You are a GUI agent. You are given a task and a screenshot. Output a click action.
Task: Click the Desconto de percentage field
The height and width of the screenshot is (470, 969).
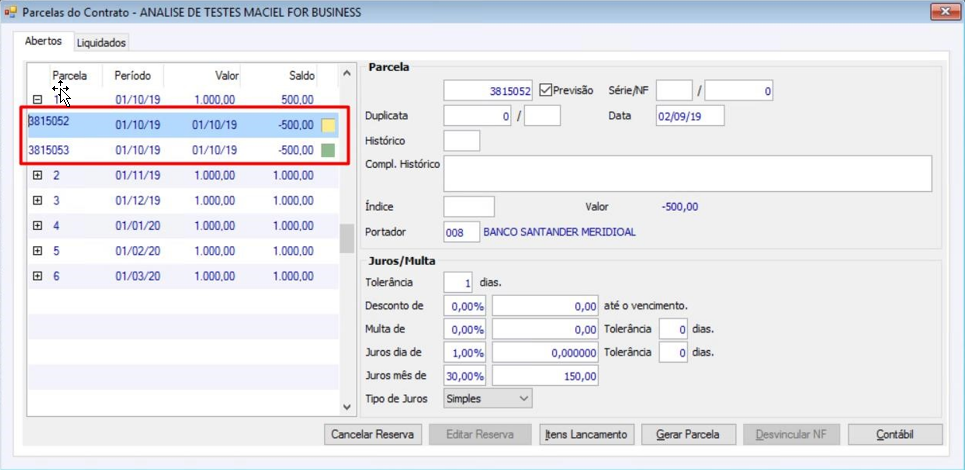[465, 306]
